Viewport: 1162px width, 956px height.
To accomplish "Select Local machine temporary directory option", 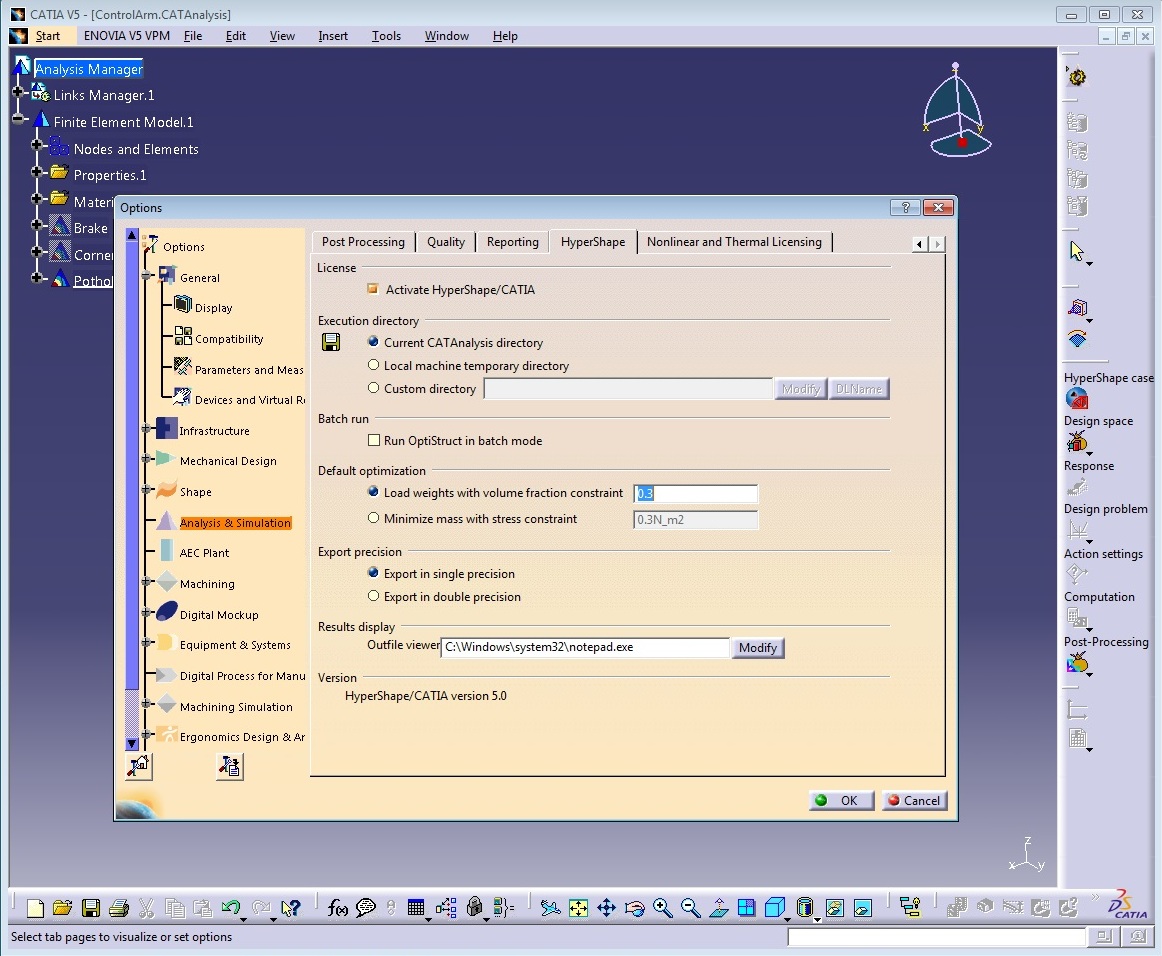I will pyautogui.click(x=374, y=365).
